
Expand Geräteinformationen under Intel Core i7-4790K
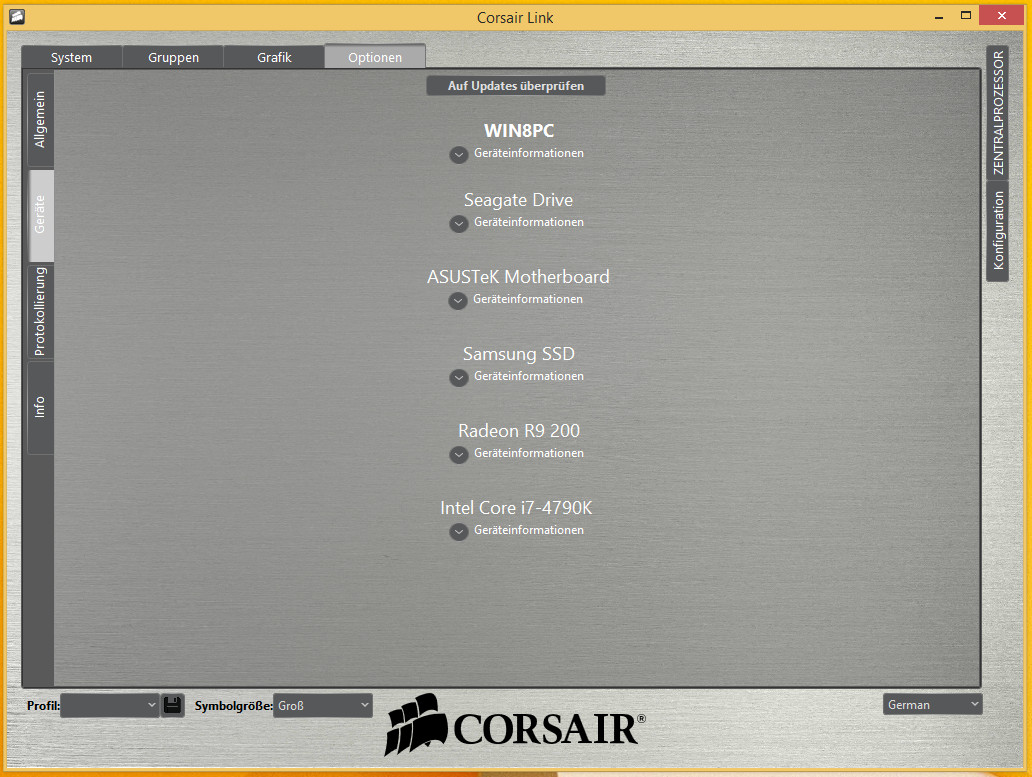pos(459,532)
